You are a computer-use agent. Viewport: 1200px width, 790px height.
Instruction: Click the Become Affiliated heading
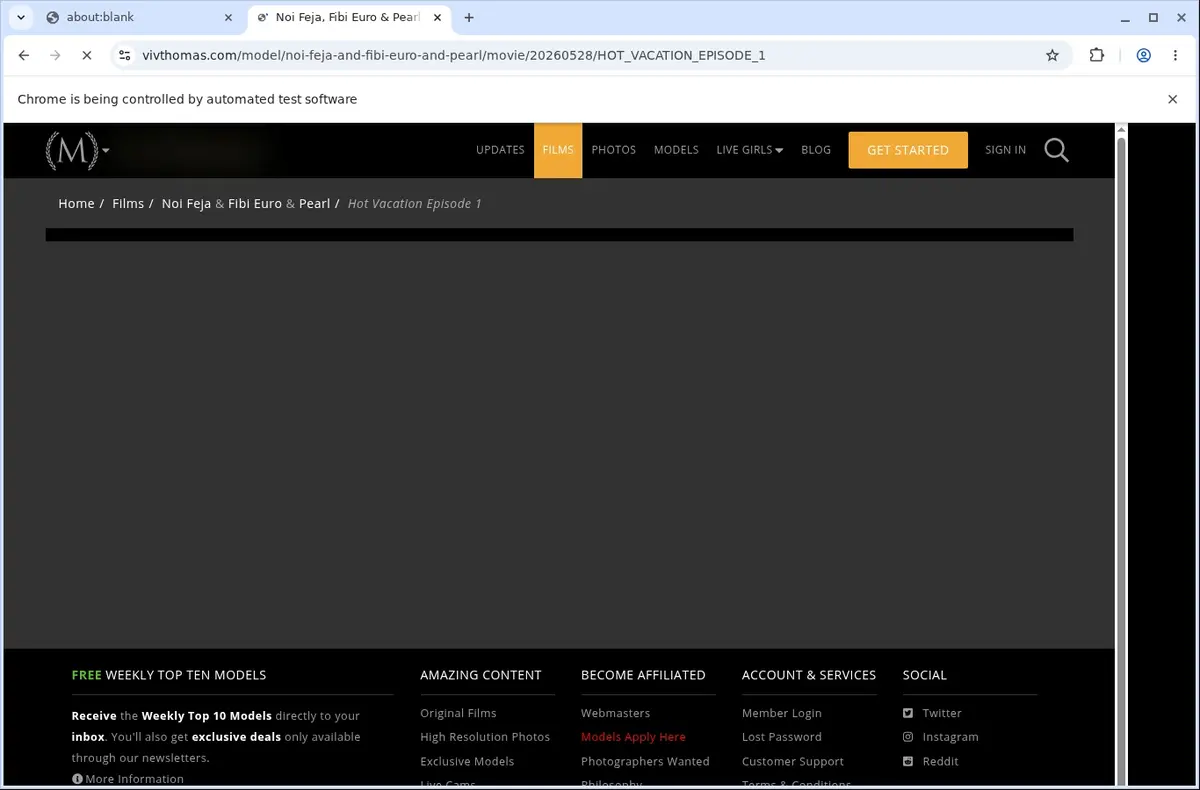[x=643, y=675]
